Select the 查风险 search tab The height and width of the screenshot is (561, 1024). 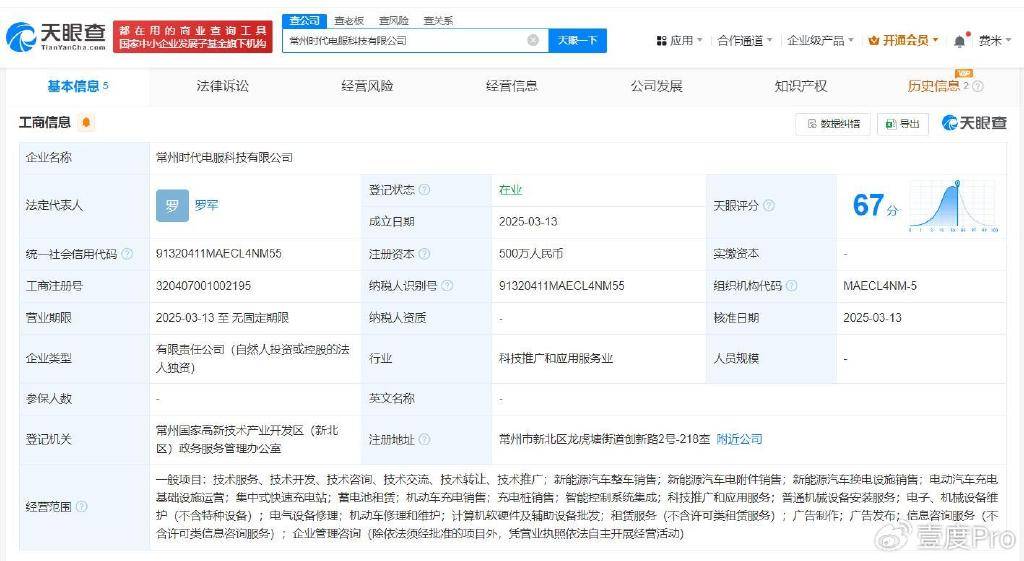click(393, 21)
